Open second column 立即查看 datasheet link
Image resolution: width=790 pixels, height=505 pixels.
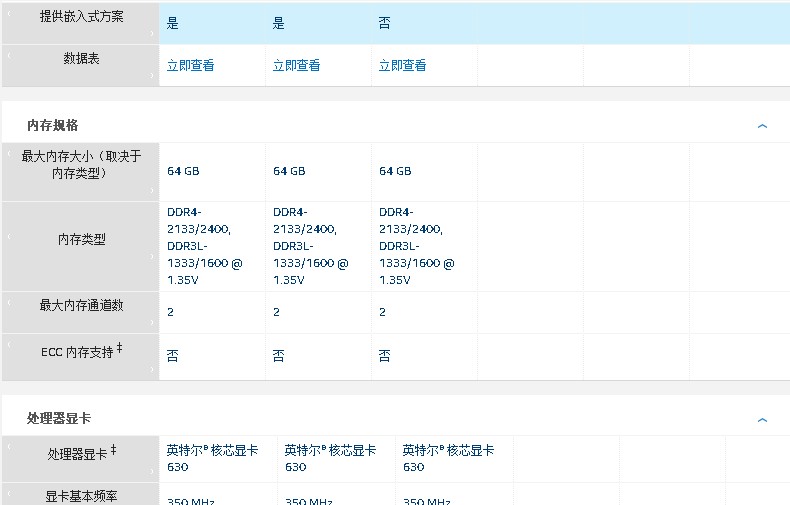296,65
